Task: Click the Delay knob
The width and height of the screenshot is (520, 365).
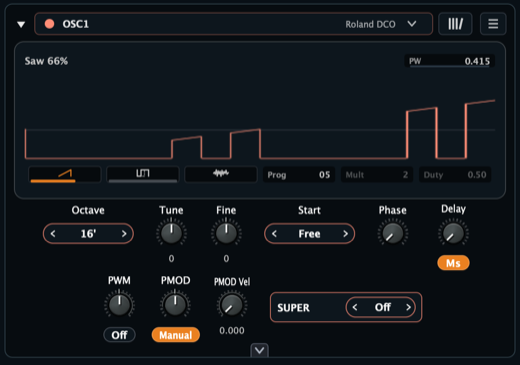Action: click(453, 233)
